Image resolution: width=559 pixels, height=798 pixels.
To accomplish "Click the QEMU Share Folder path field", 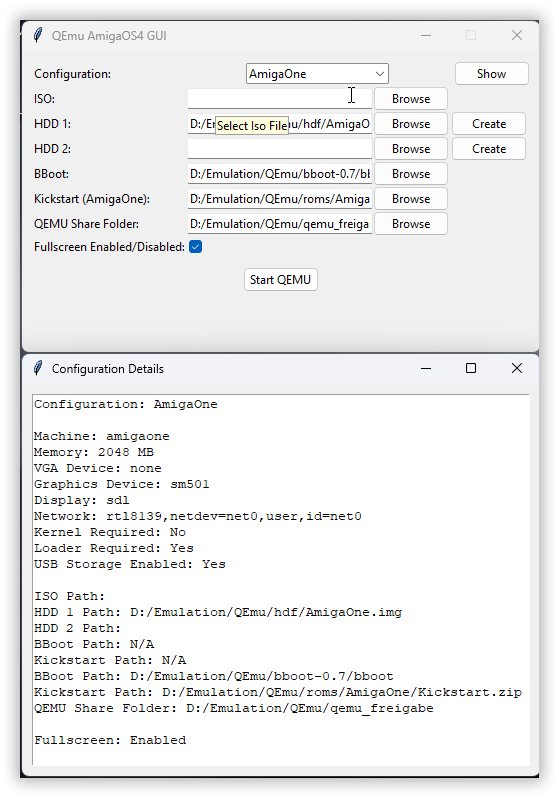I will [280, 223].
